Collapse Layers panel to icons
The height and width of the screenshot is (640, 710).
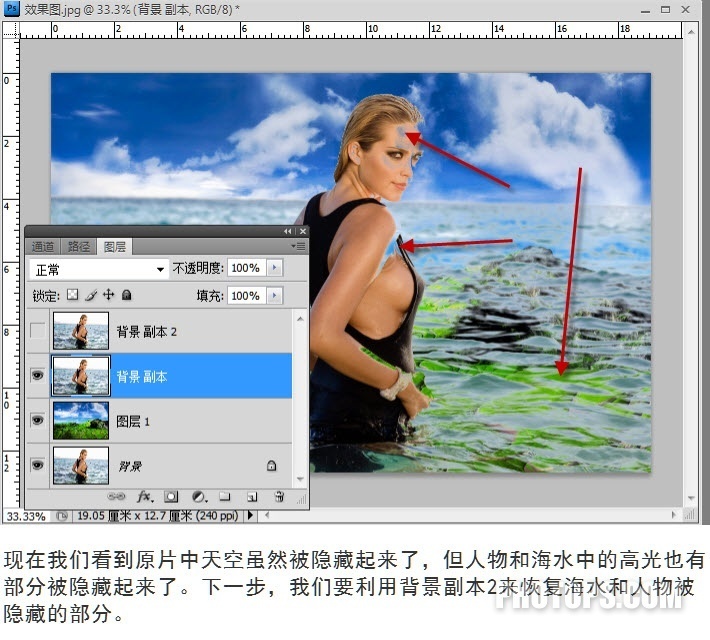[288, 231]
